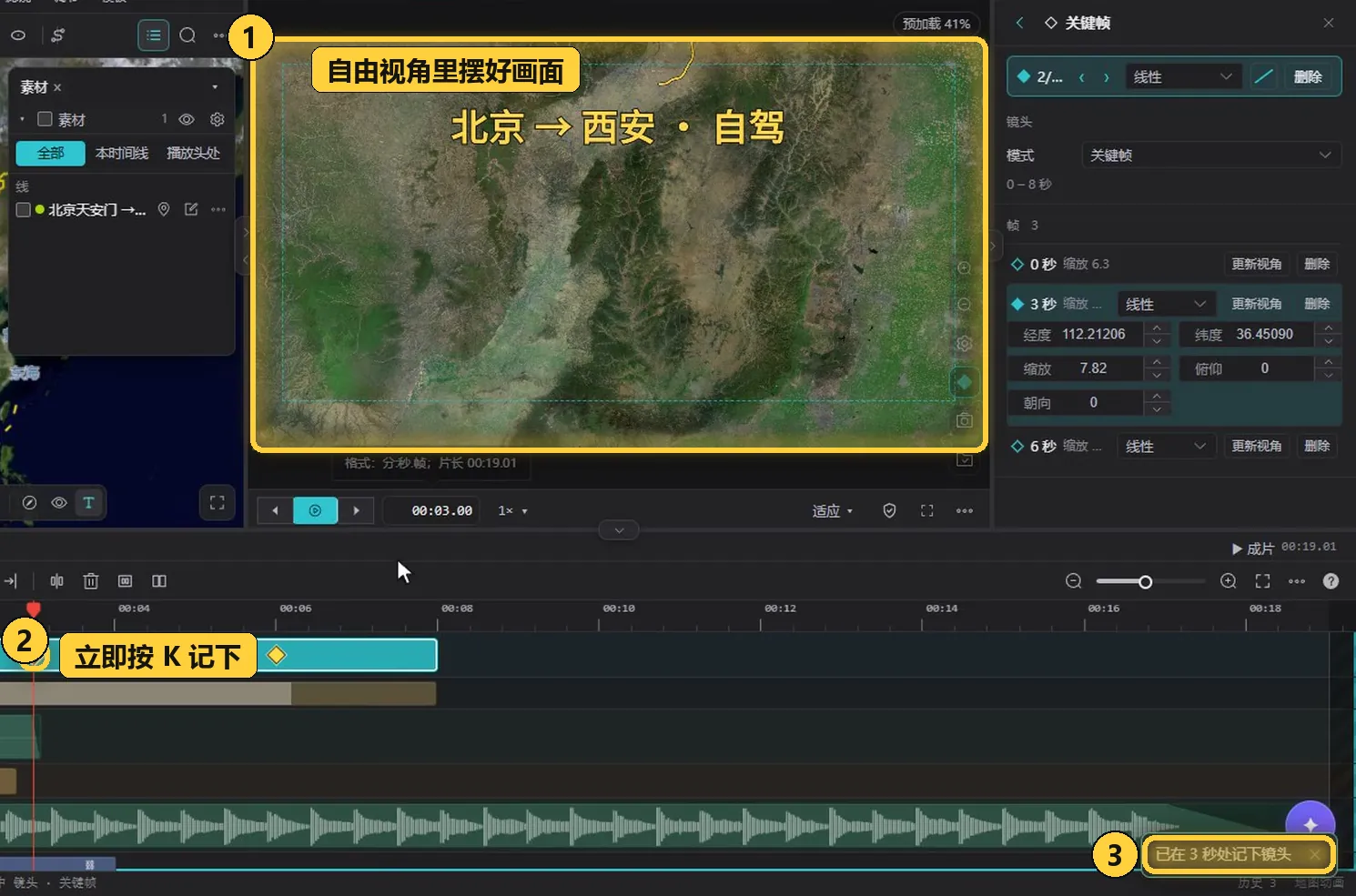Image resolution: width=1356 pixels, height=896 pixels.
Task: Click the red playhead marker
Action: coord(34,609)
